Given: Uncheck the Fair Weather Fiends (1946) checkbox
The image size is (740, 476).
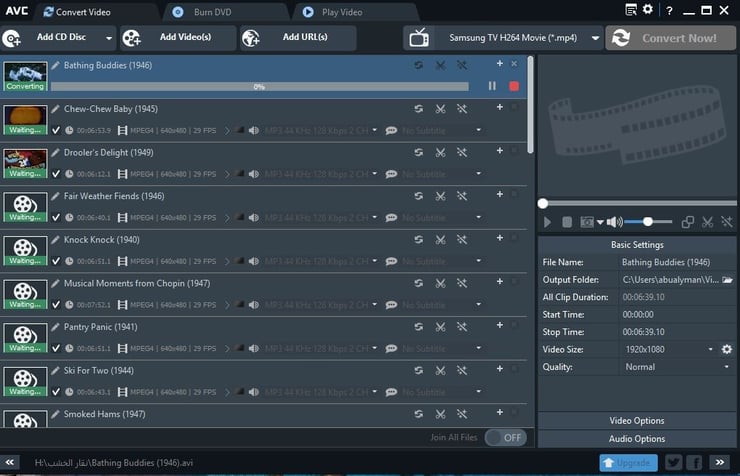Looking at the screenshot, I should click(x=56, y=217).
